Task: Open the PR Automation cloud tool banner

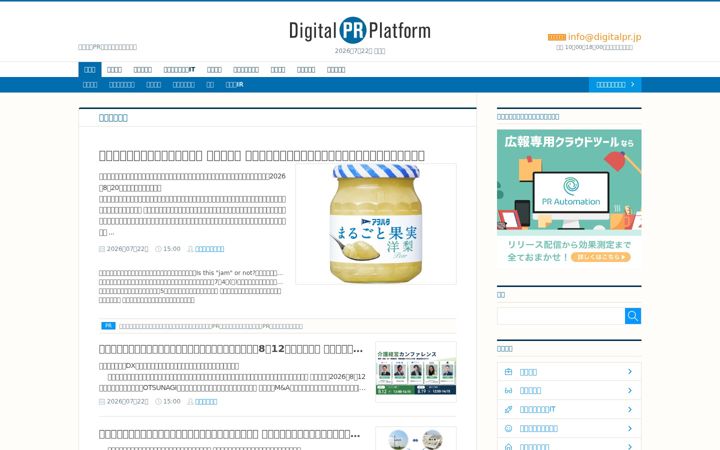Action: coord(569,198)
